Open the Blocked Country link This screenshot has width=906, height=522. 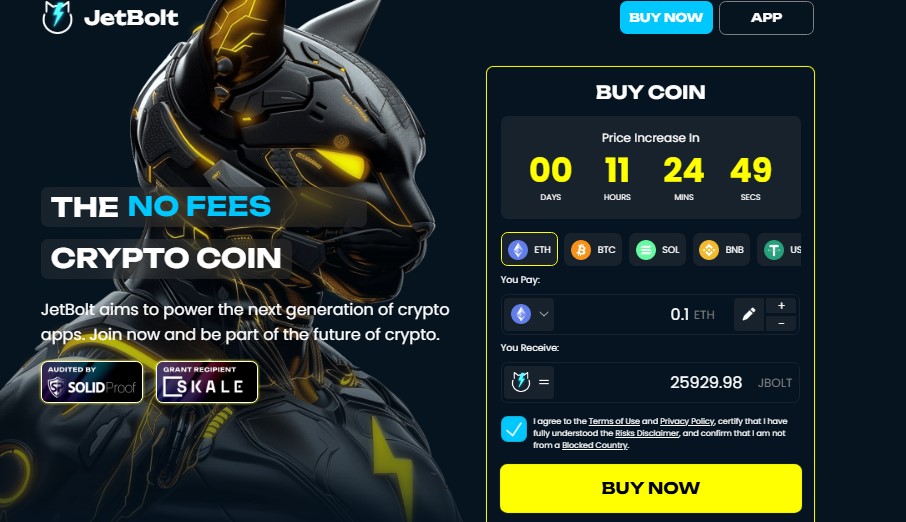pos(595,445)
